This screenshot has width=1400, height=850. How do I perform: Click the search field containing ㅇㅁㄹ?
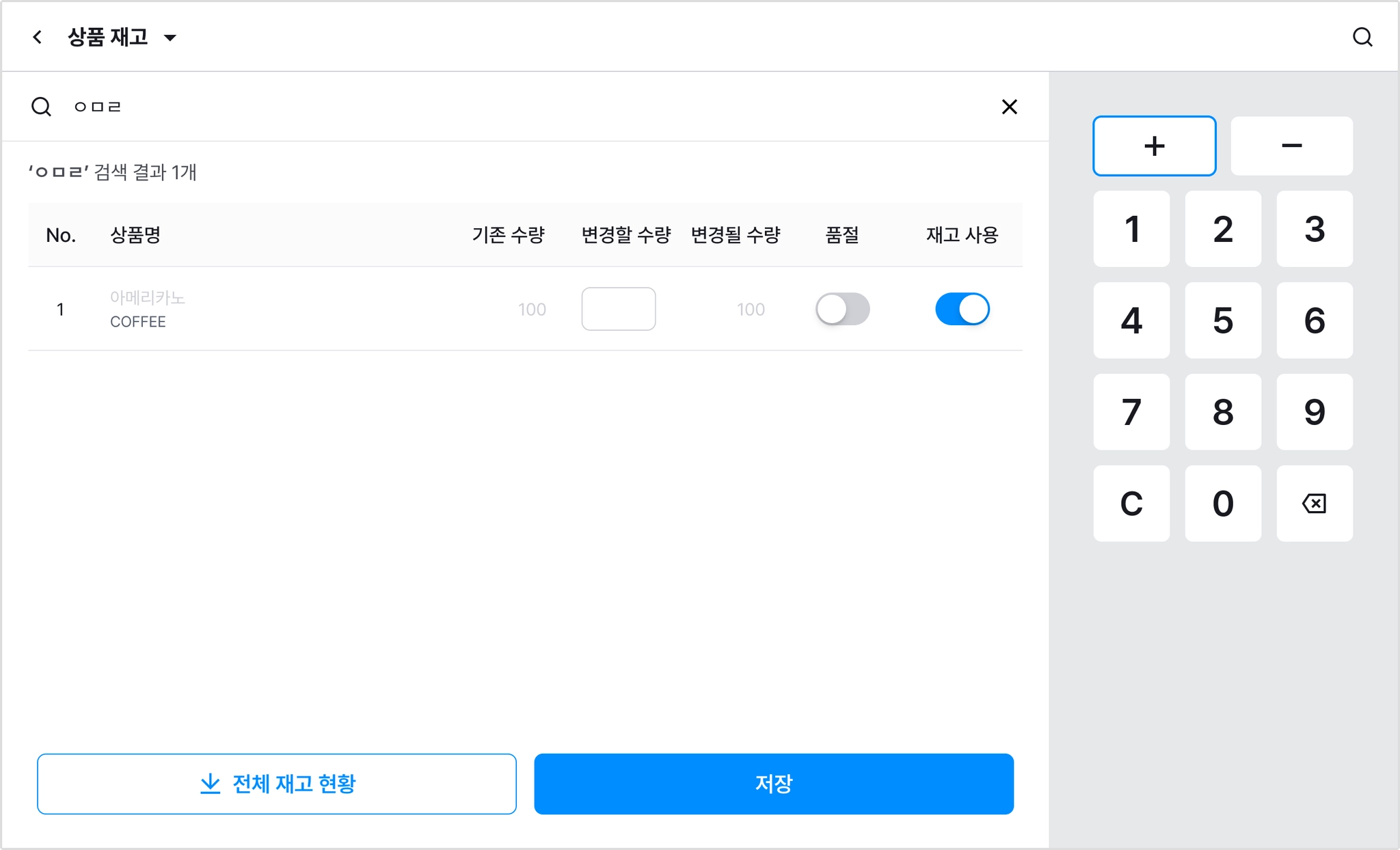[x=526, y=107]
